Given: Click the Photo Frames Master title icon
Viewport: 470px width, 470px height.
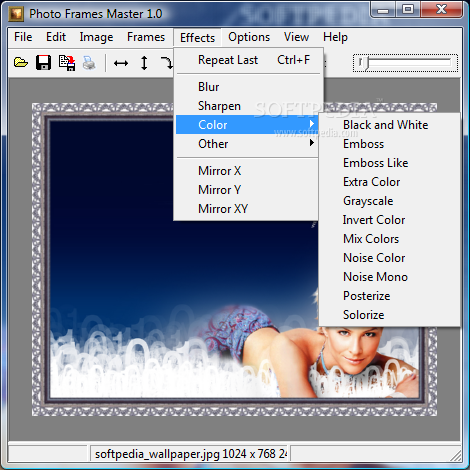Looking at the screenshot, I should coord(16,14).
